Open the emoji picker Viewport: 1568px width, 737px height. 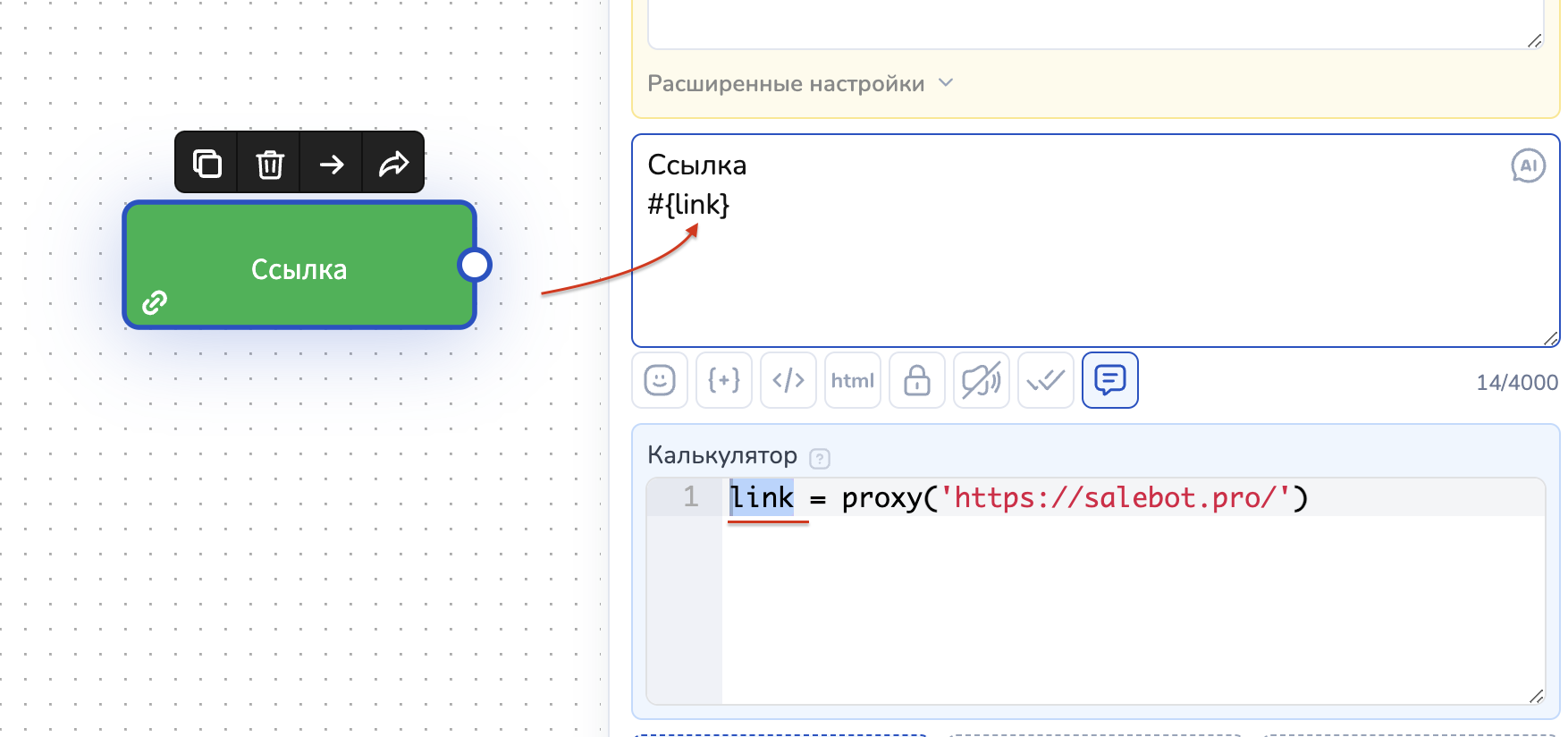[x=660, y=380]
